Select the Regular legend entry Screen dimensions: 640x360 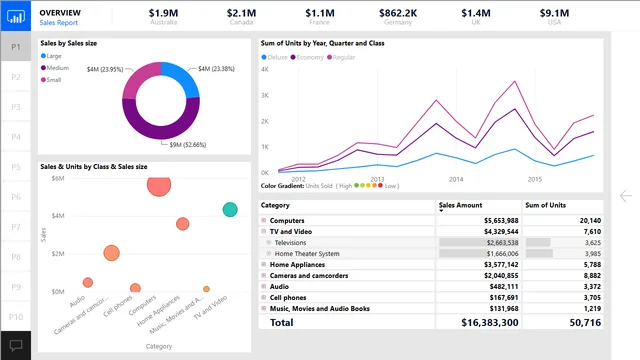341,57
